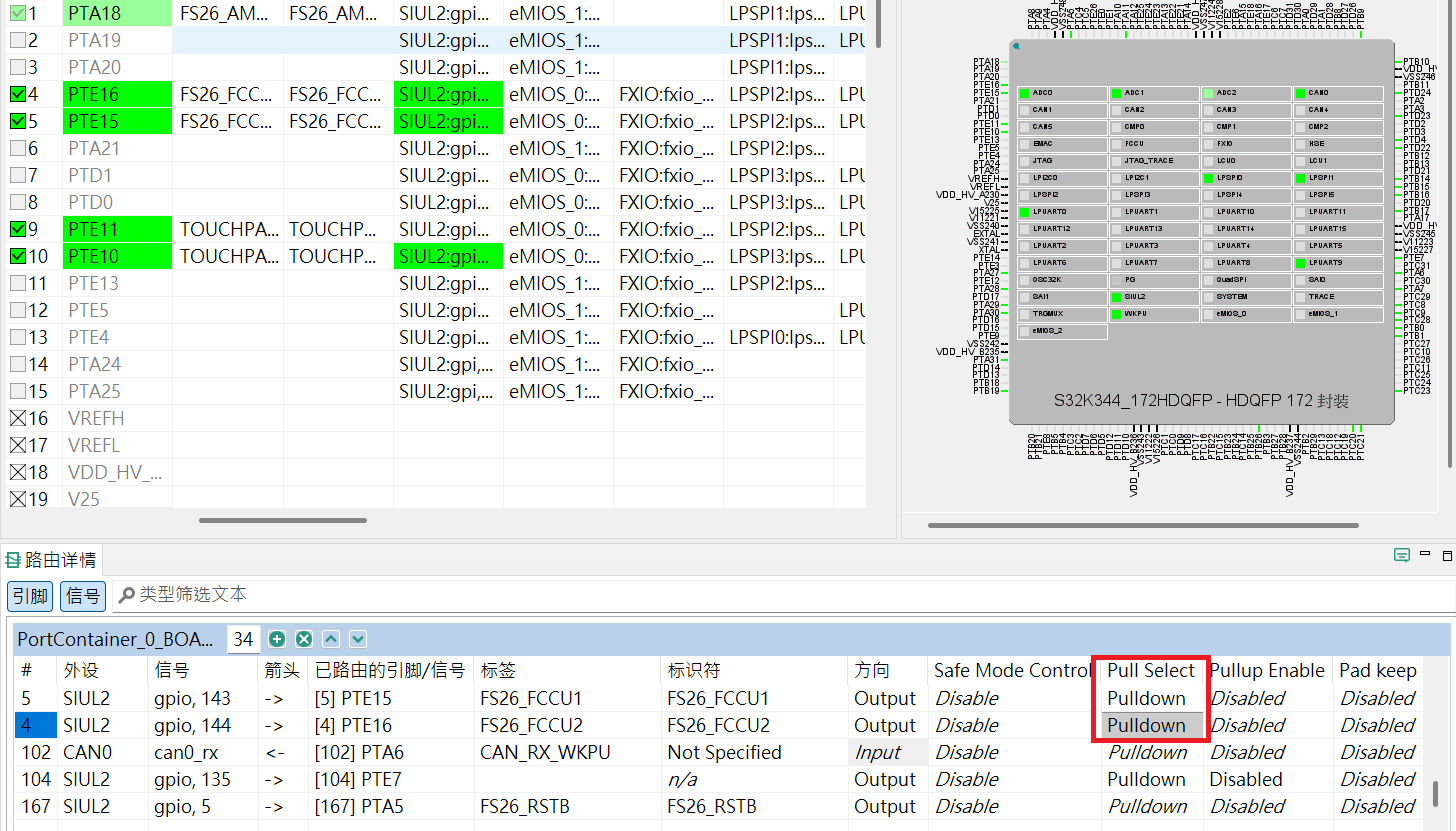Viewport: 1456px width, 831px height.
Task: Add a new row to PortContainer_0_BOA routing table
Action: pos(277,640)
